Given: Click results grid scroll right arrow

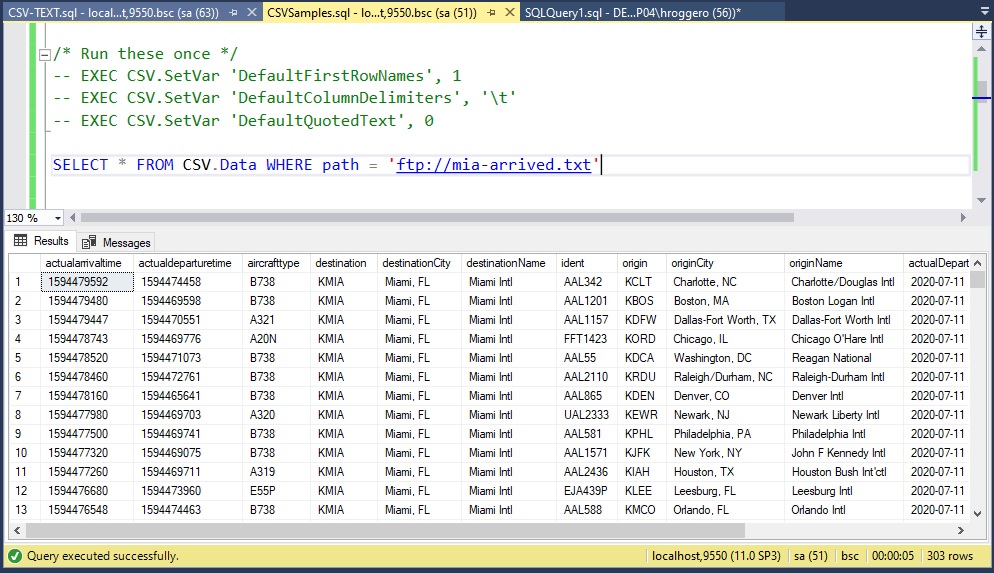Looking at the screenshot, I should click(x=961, y=531).
